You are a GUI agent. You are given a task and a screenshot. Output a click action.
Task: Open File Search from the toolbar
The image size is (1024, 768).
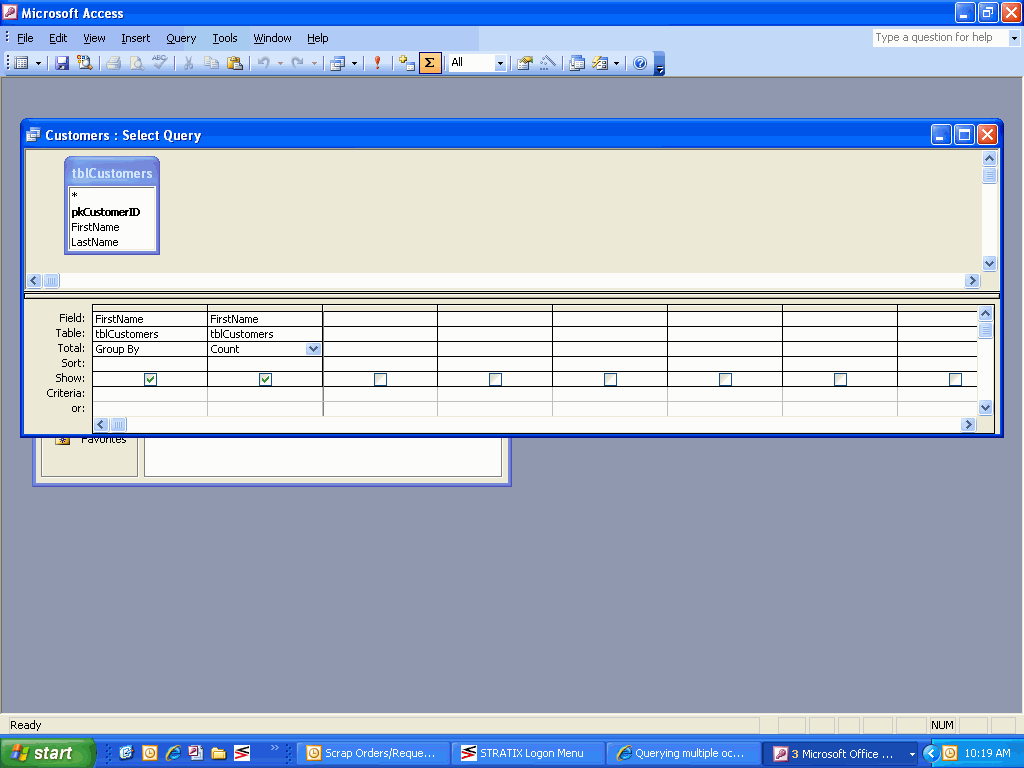point(84,63)
